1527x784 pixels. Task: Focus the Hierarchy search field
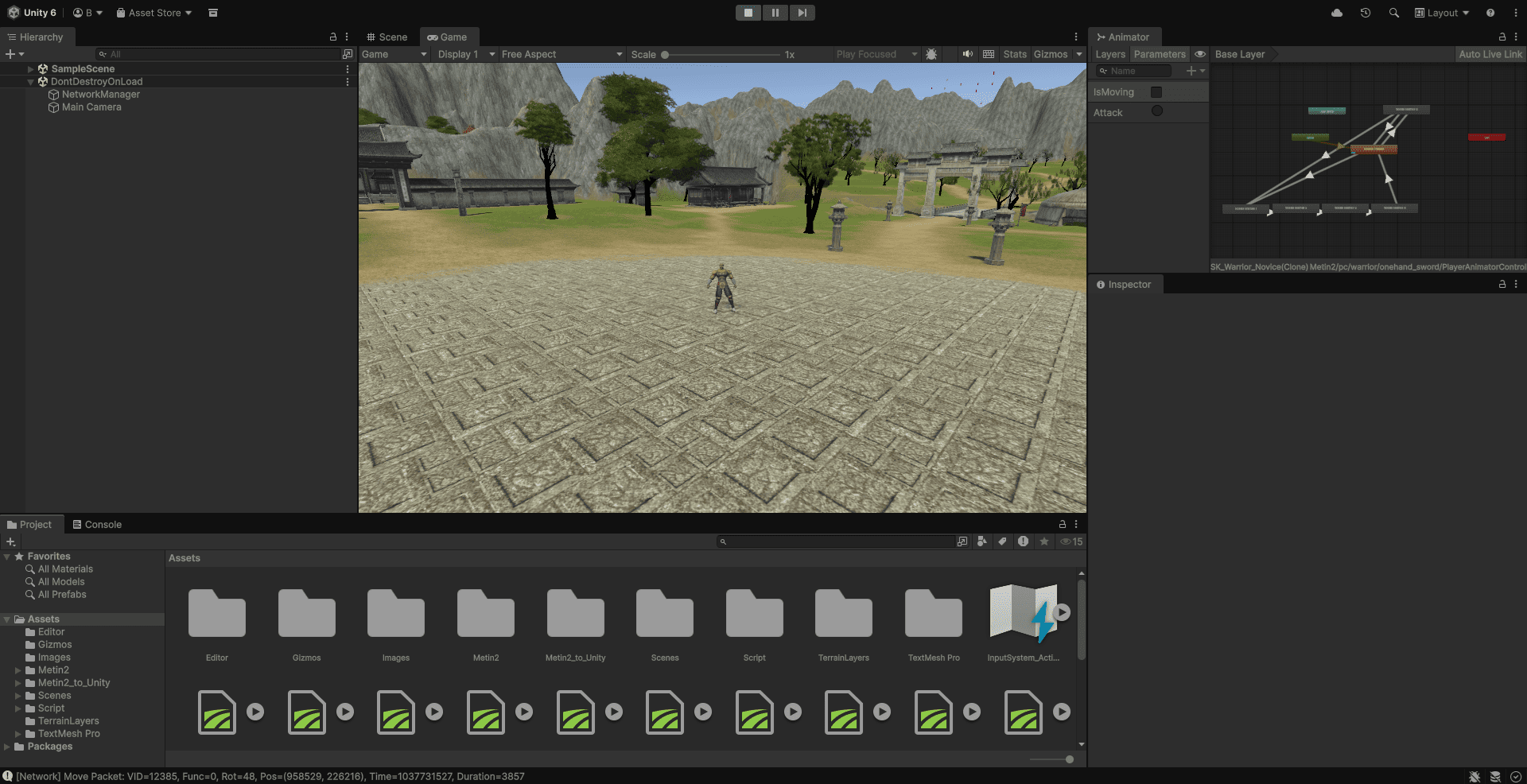pyautogui.click(x=218, y=54)
